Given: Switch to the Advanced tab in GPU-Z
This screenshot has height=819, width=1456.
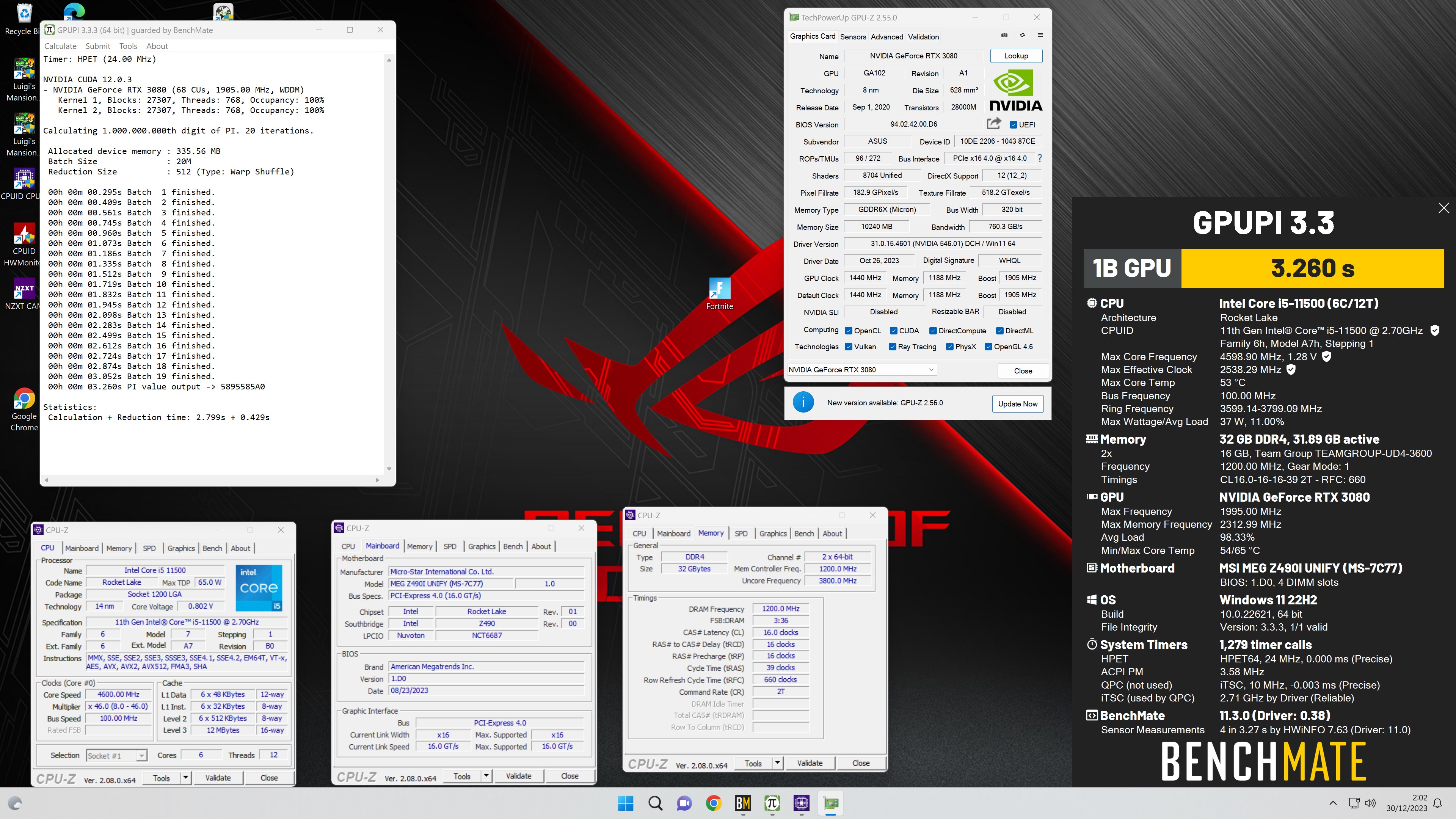Looking at the screenshot, I should (x=887, y=37).
